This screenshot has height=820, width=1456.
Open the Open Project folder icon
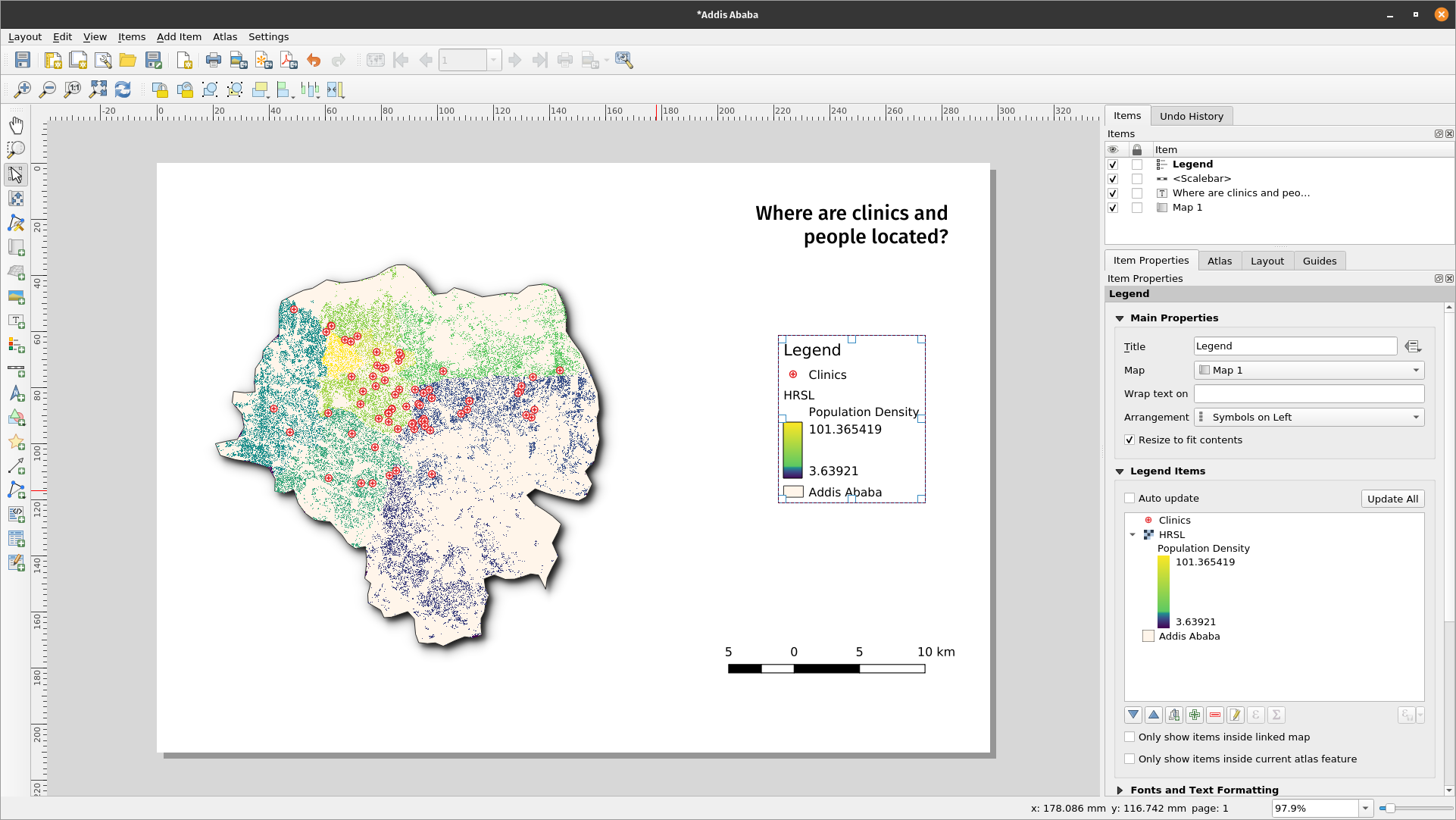coord(127,61)
